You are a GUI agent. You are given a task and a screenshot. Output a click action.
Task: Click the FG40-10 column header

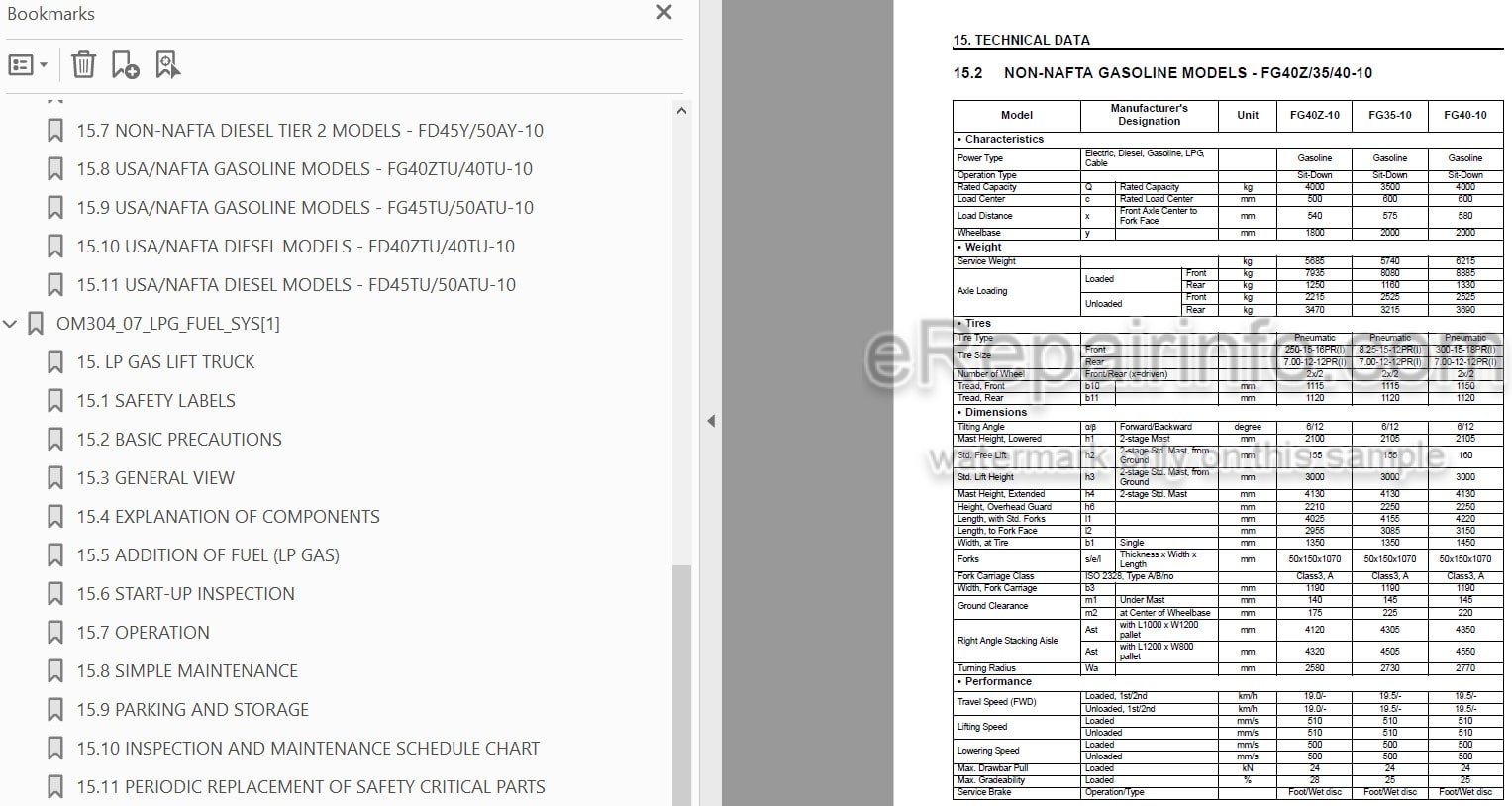(1464, 115)
